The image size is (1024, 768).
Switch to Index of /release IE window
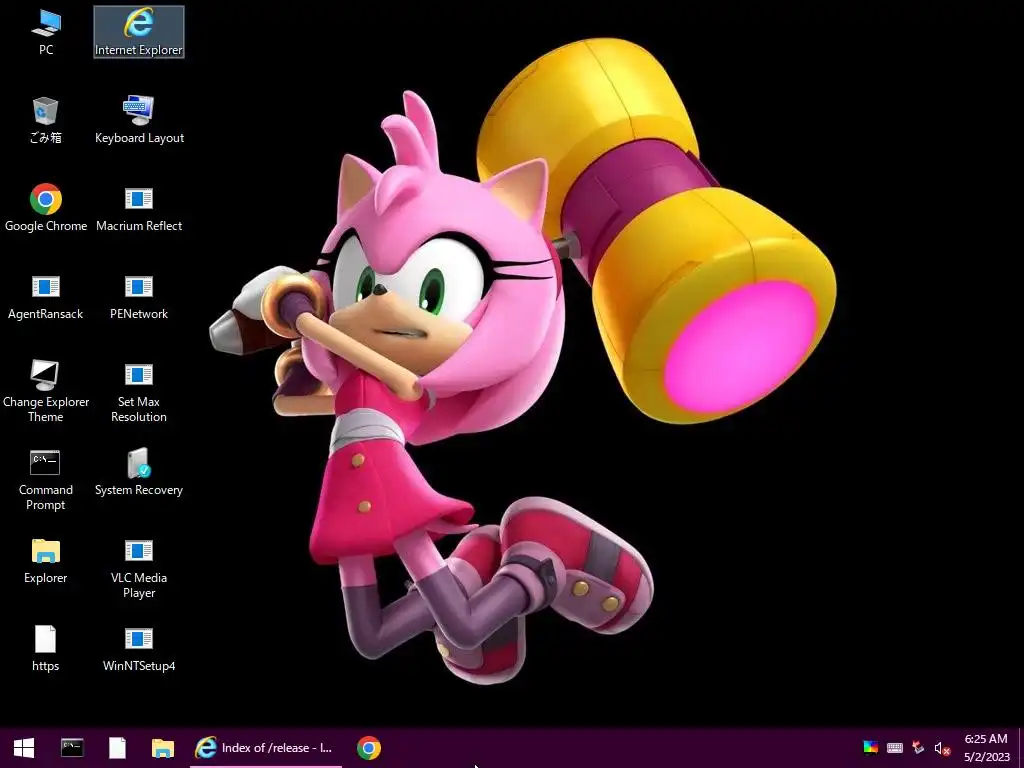pos(266,748)
